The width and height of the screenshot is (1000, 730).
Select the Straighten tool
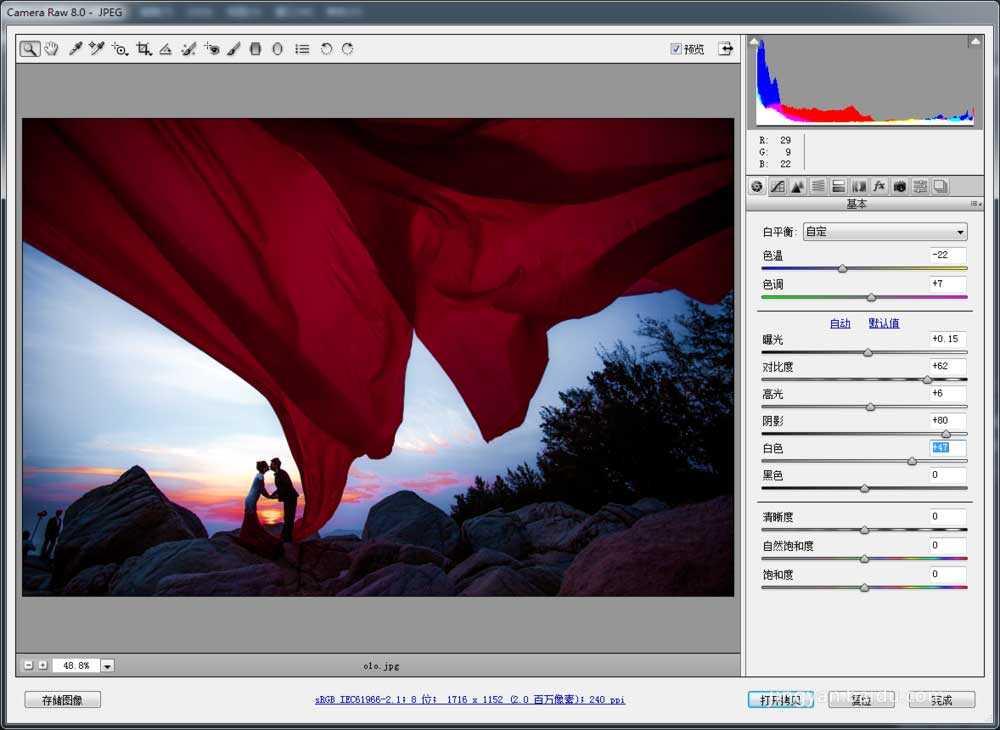(167, 48)
